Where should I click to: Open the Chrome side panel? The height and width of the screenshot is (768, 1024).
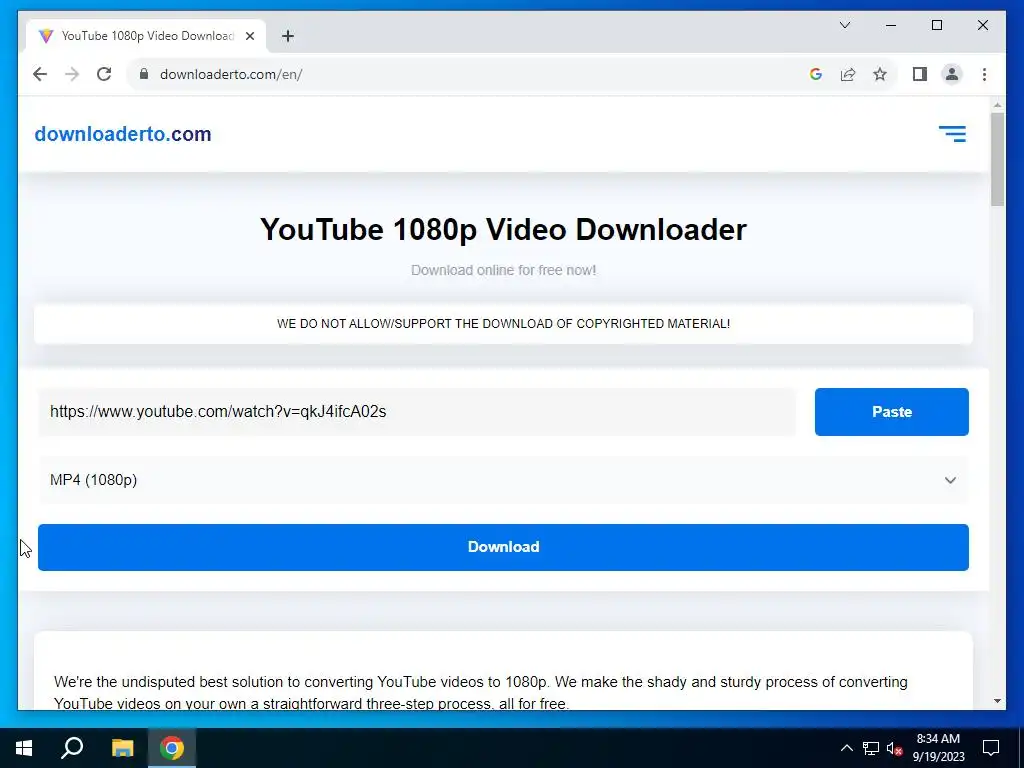pos(920,74)
